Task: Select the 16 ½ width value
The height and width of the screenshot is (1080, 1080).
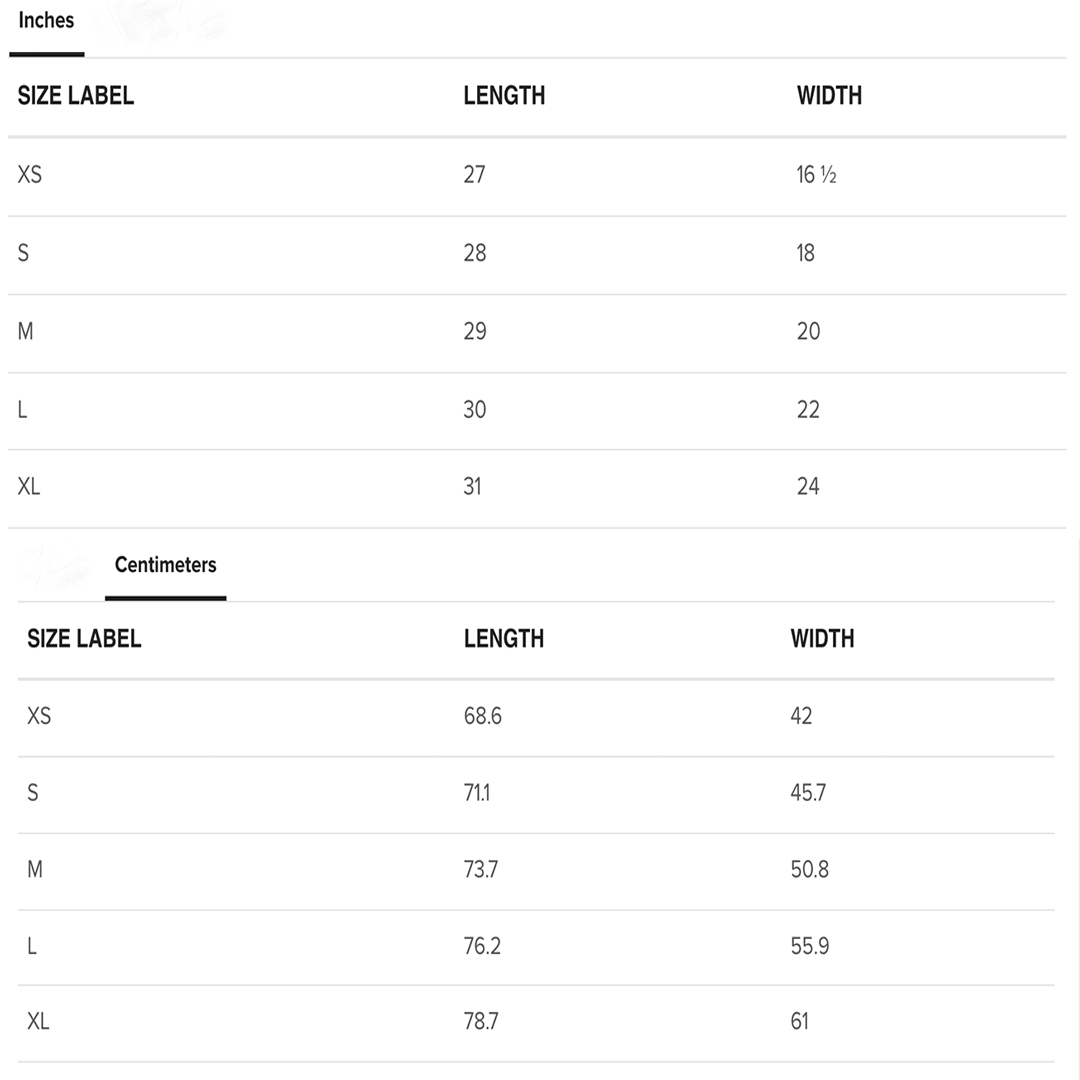Action: [x=816, y=175]
